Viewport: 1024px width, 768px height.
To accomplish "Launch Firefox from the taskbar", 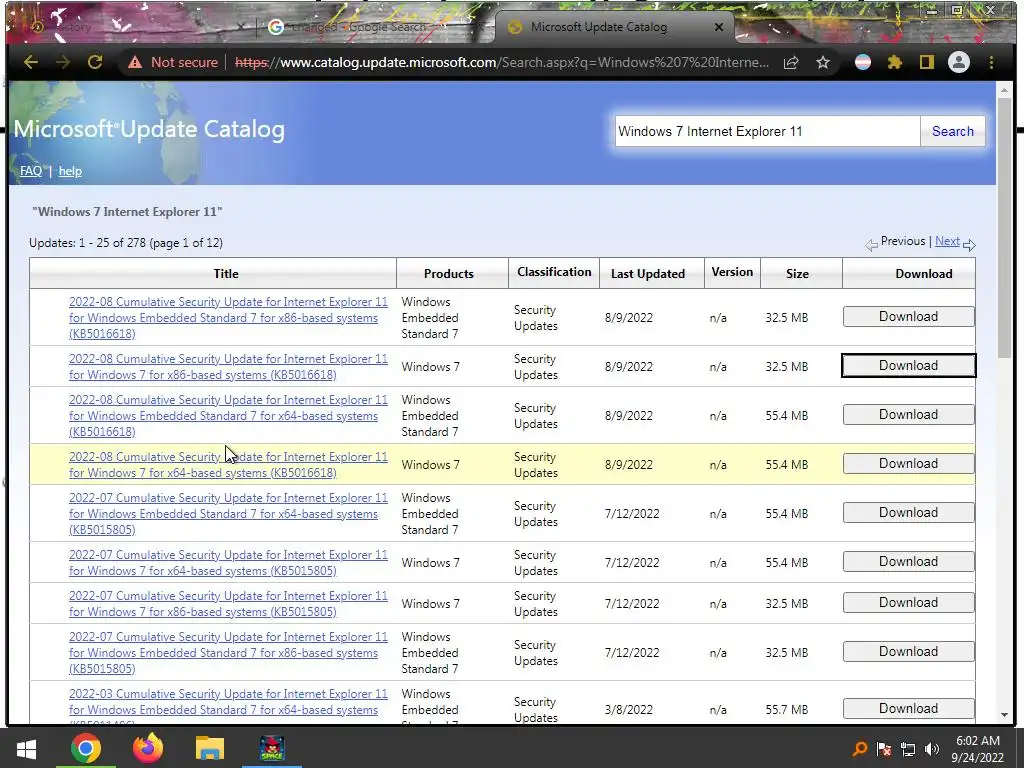I will click(148, 748).
